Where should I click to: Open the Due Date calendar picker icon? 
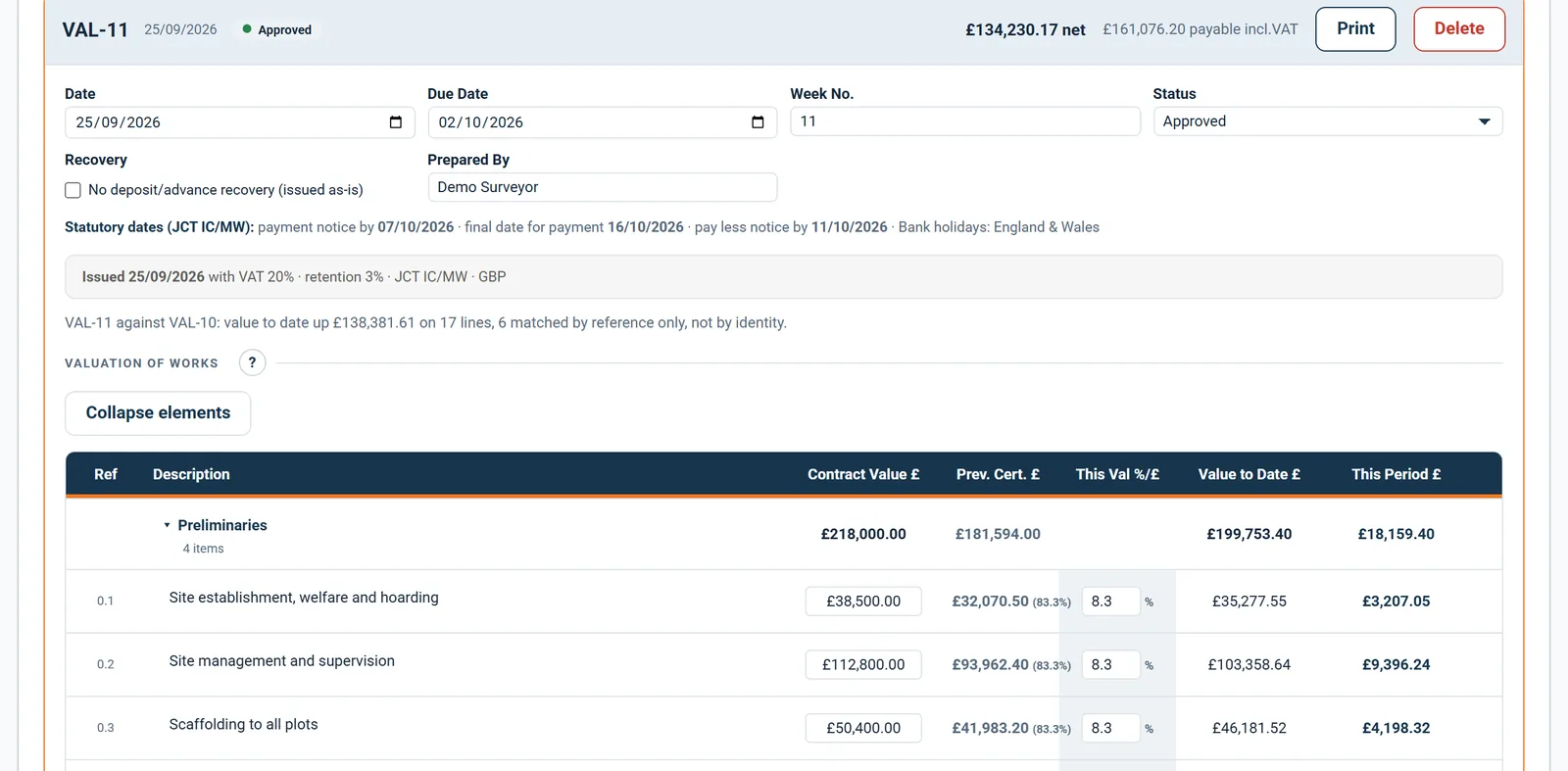tap(758, 122)
